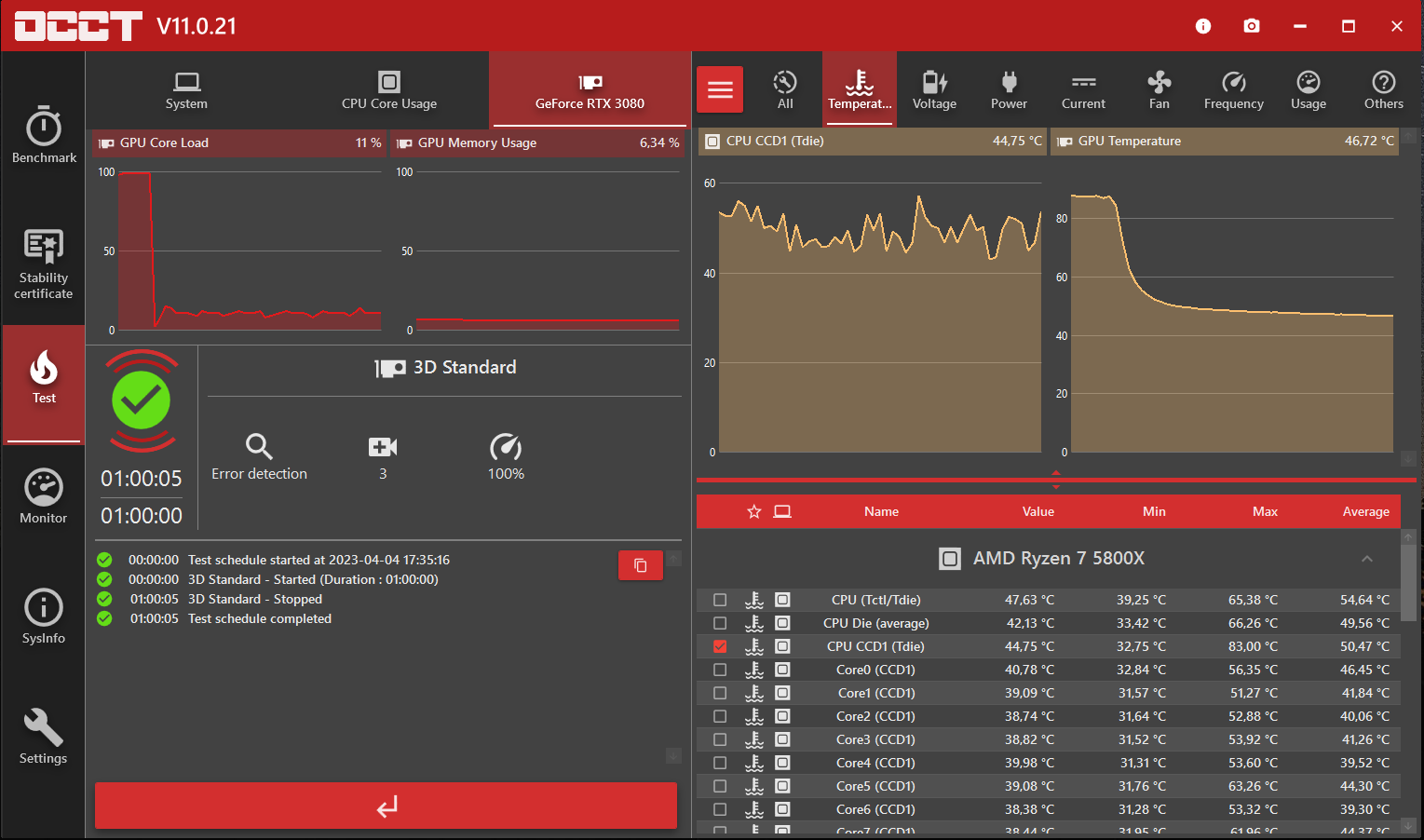Show All sensors
The width and height of the screenshot is (1424, 840).
pyautogui.click(x=785, y=89)
